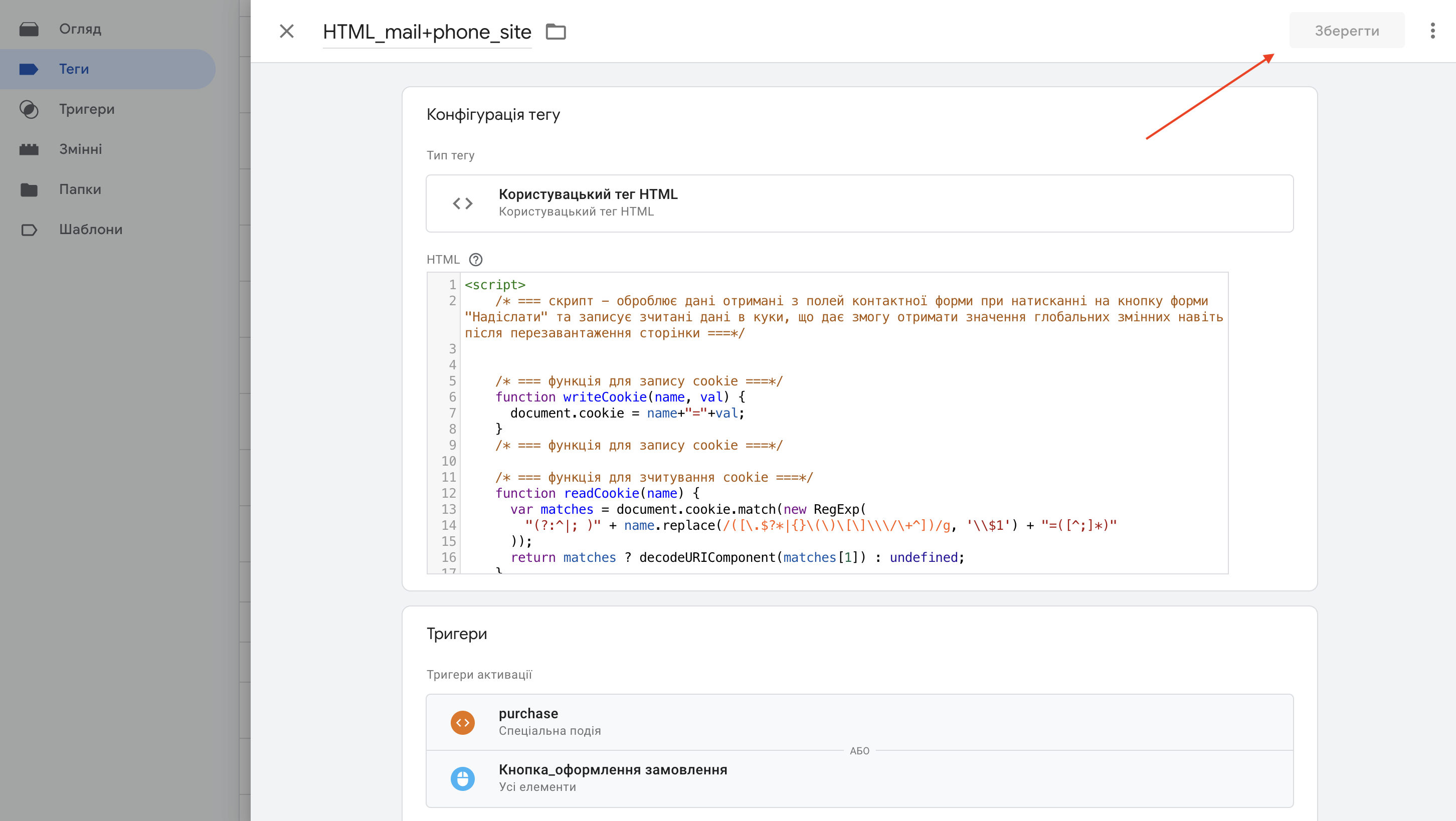Open the Огляд section in the sidebar
The height and width of the screenshot is (821, 1456).
80,29
